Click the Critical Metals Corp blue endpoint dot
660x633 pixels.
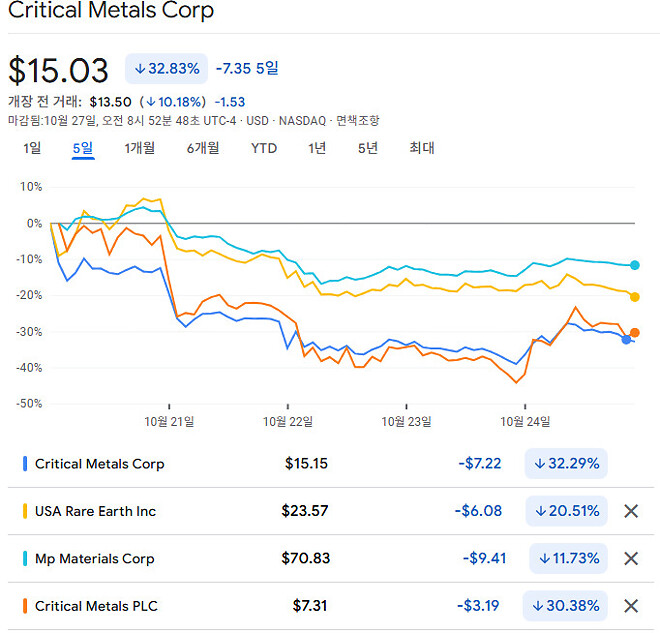click(626, 340)
